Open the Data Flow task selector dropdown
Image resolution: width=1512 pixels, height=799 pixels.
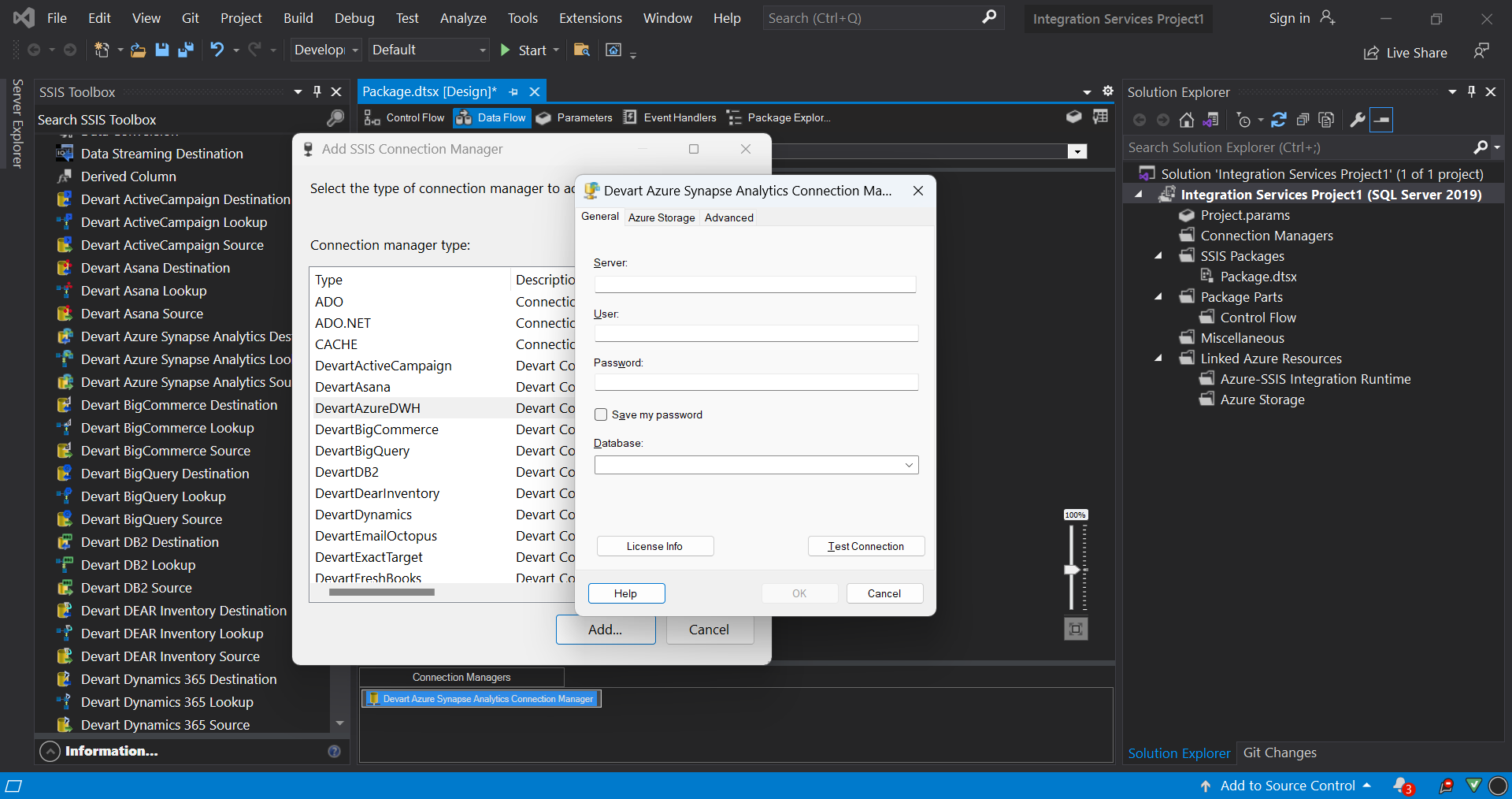[x=1077, y=151]
